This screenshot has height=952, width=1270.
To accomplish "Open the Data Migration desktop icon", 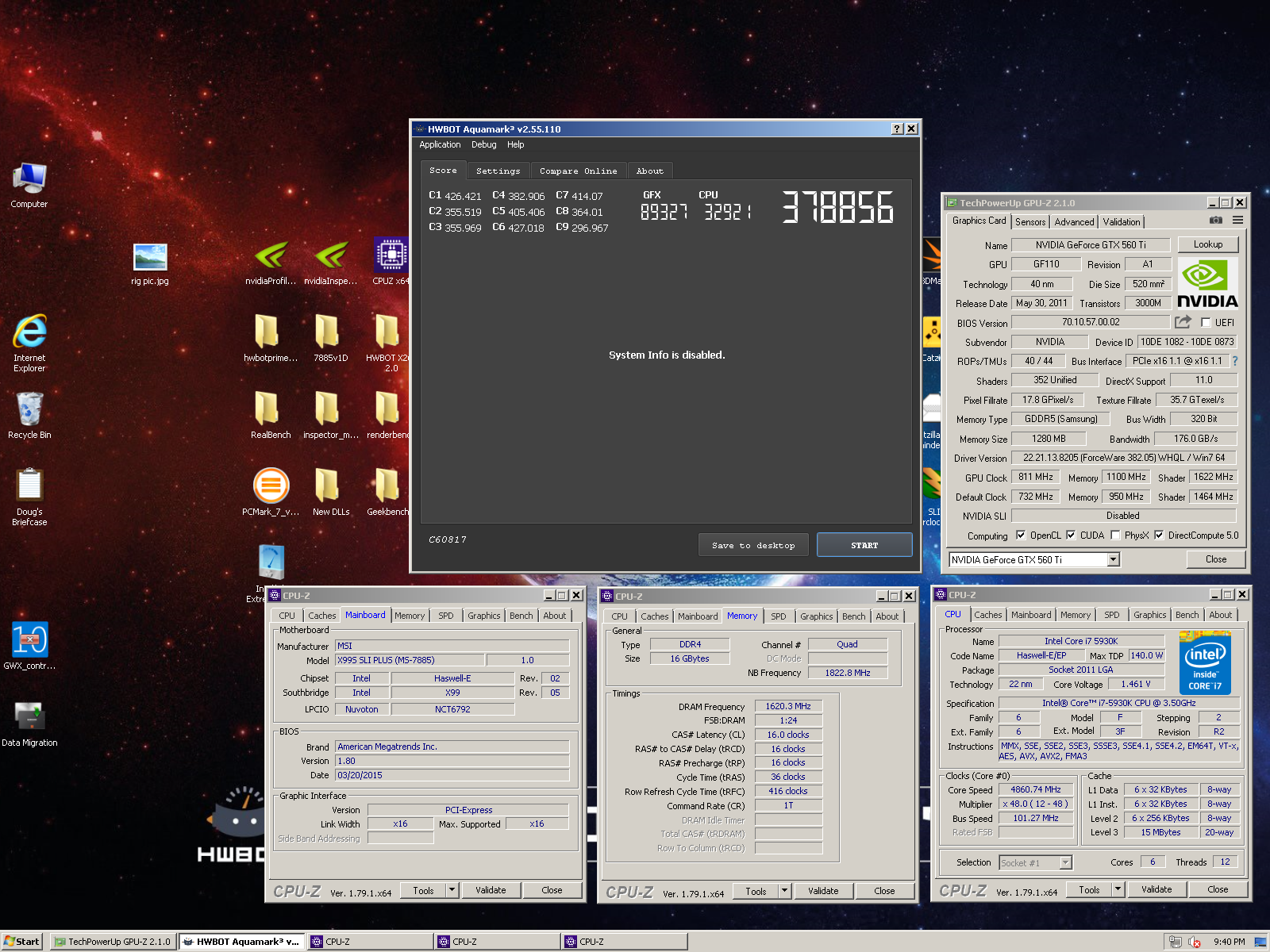I will coord(29,724).
